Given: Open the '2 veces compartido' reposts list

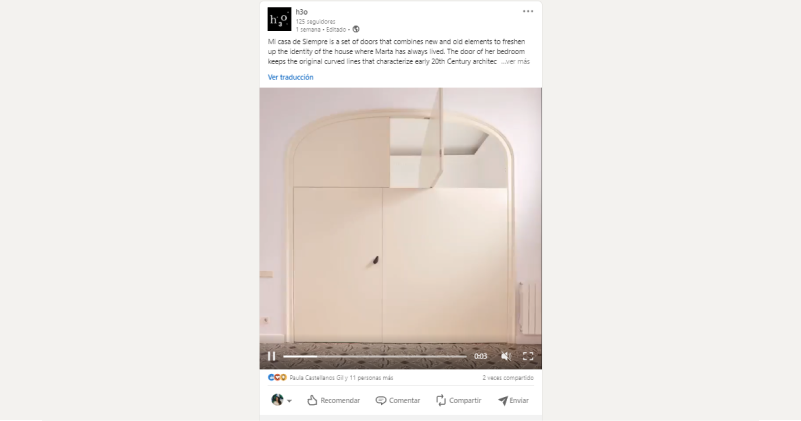Looking at the screenshot, I should point(508,378).
